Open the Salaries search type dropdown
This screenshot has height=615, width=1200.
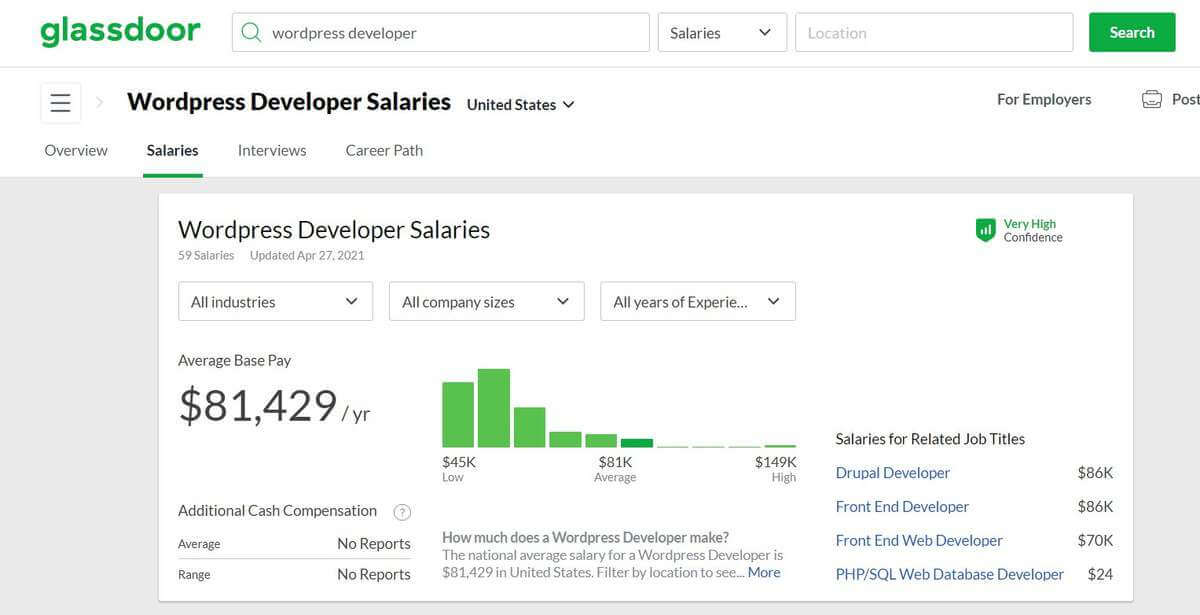[x=722, y=32]
